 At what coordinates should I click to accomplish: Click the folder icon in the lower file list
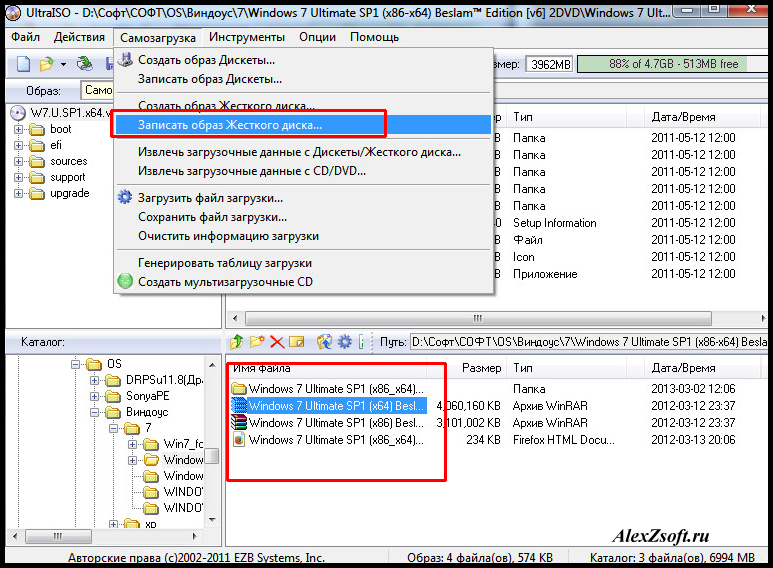point(239,389)
